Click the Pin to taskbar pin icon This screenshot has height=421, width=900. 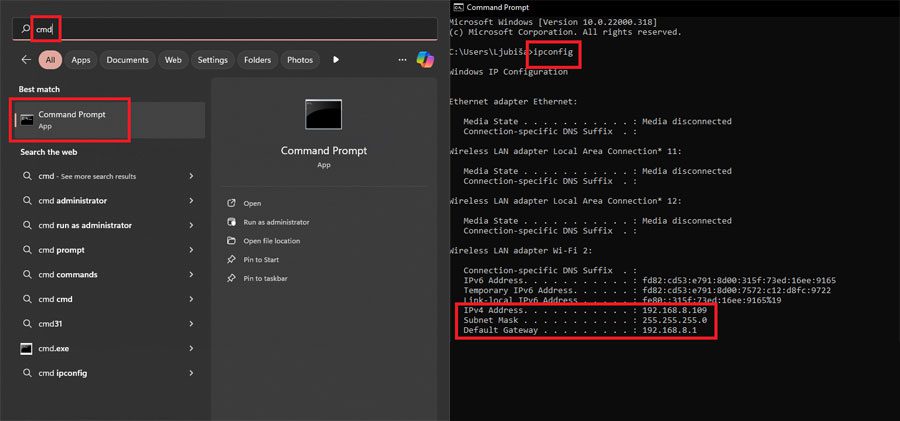pos(231,279)
